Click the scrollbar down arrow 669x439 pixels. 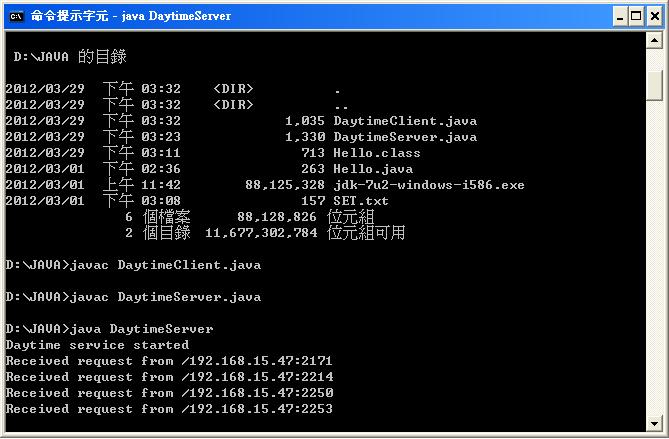[x=654, y=424]
